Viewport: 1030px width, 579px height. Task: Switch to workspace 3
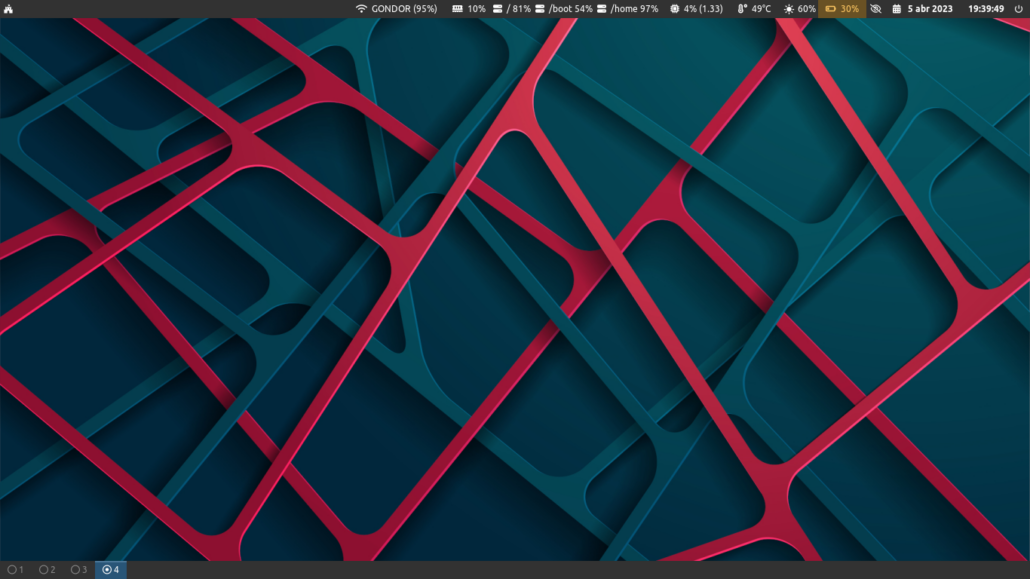(x=79, y=570)
